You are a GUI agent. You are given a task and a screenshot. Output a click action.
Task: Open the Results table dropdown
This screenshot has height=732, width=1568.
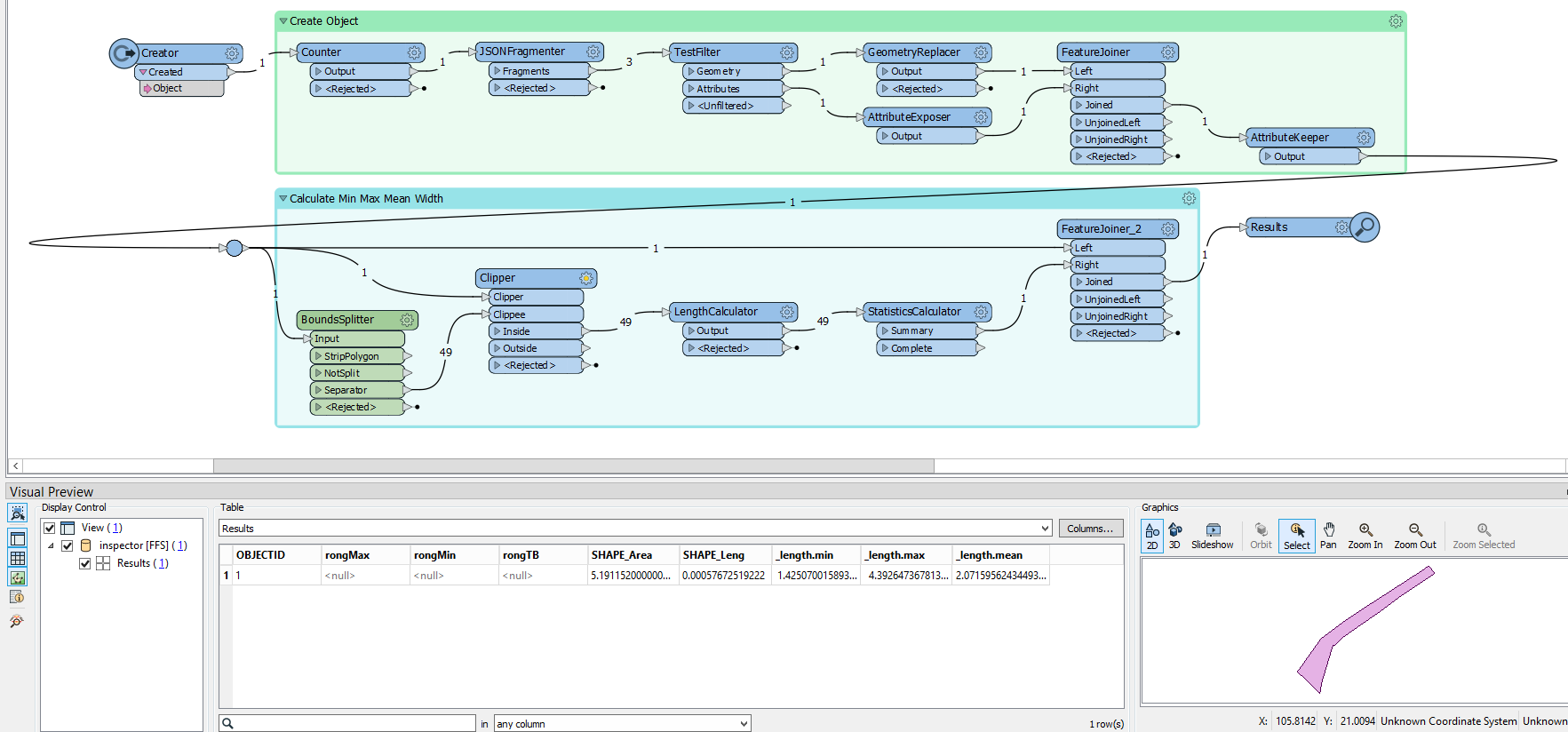1045,529
